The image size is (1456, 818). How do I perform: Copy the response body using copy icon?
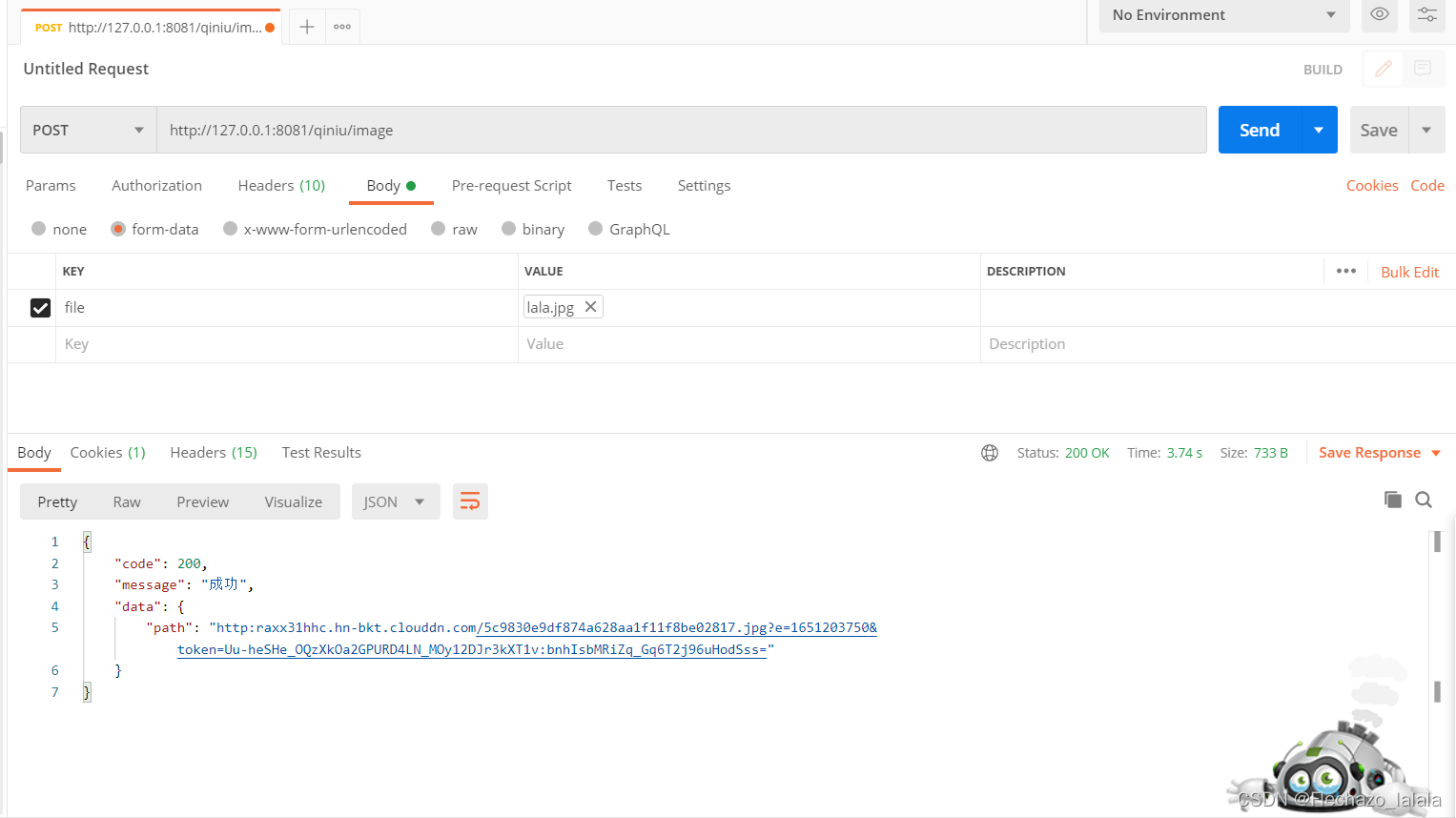pos(1392,500)
